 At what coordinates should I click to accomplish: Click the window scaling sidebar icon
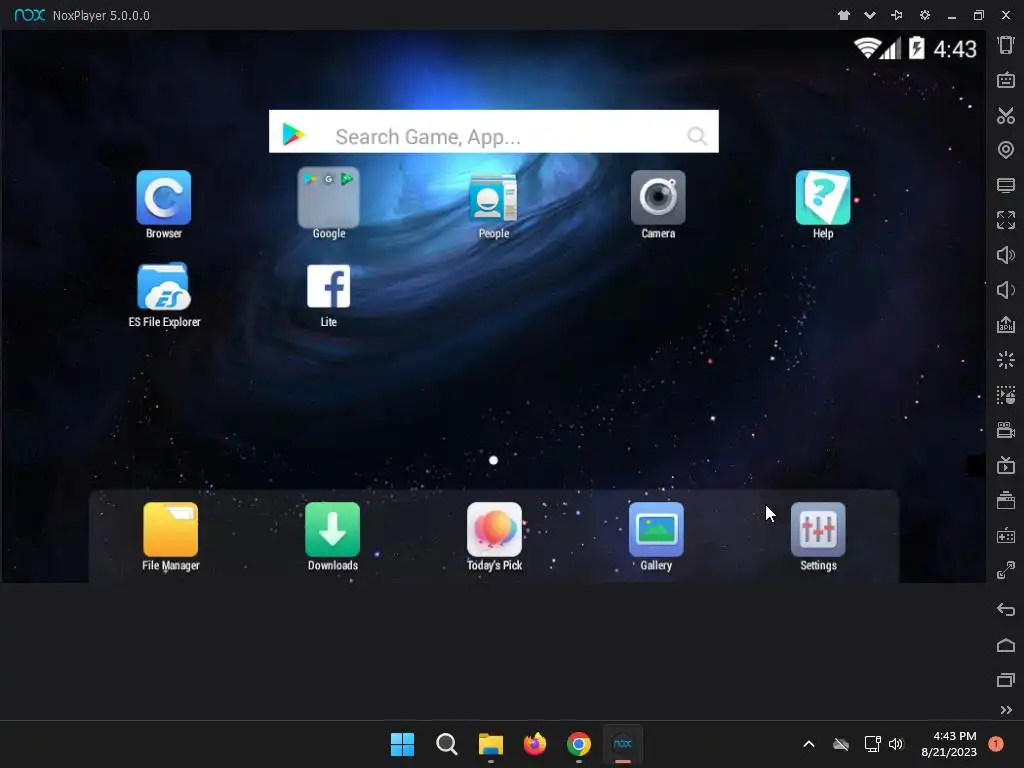pyautogui.click(x=1006, y=571)
